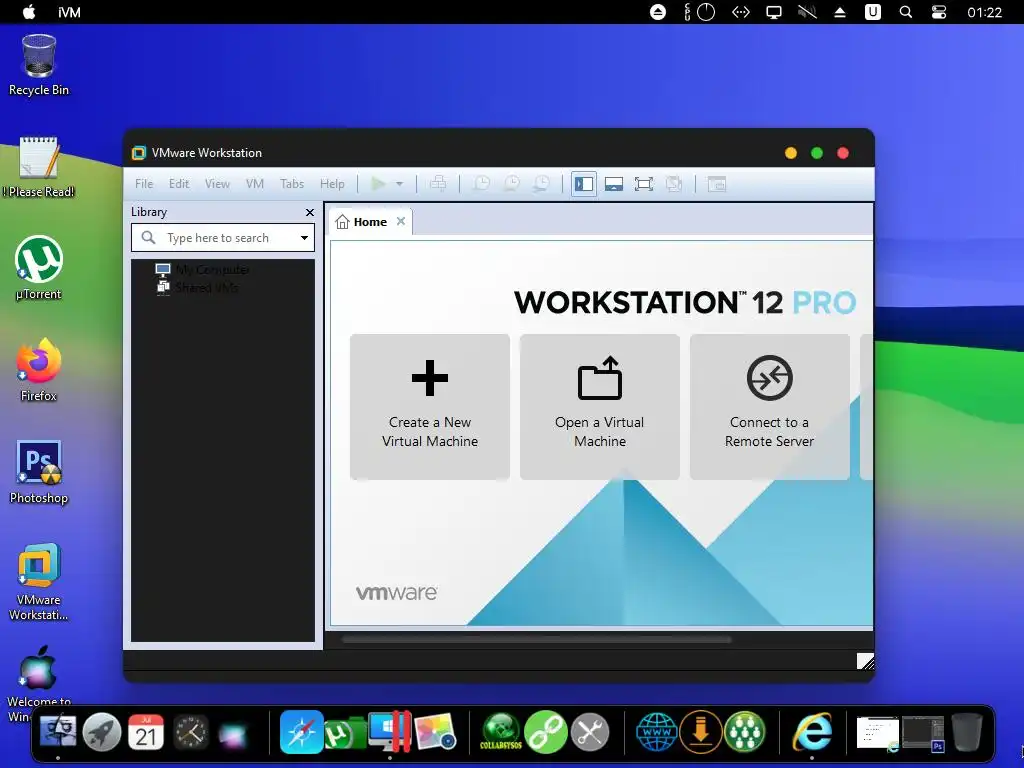The width and height of the screenshot is (1024, 768).
Task: Click the 01:22 clock in menu bar
Action: coord(984,12)
